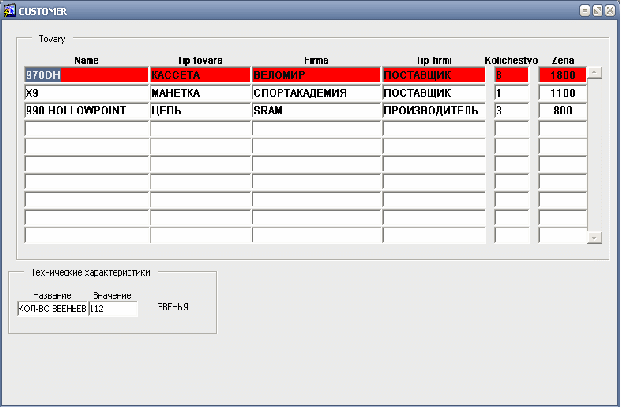Maximize the CUSTOMER window
The height and width of the screenshot is (408, 621).
tap(597, 11)
